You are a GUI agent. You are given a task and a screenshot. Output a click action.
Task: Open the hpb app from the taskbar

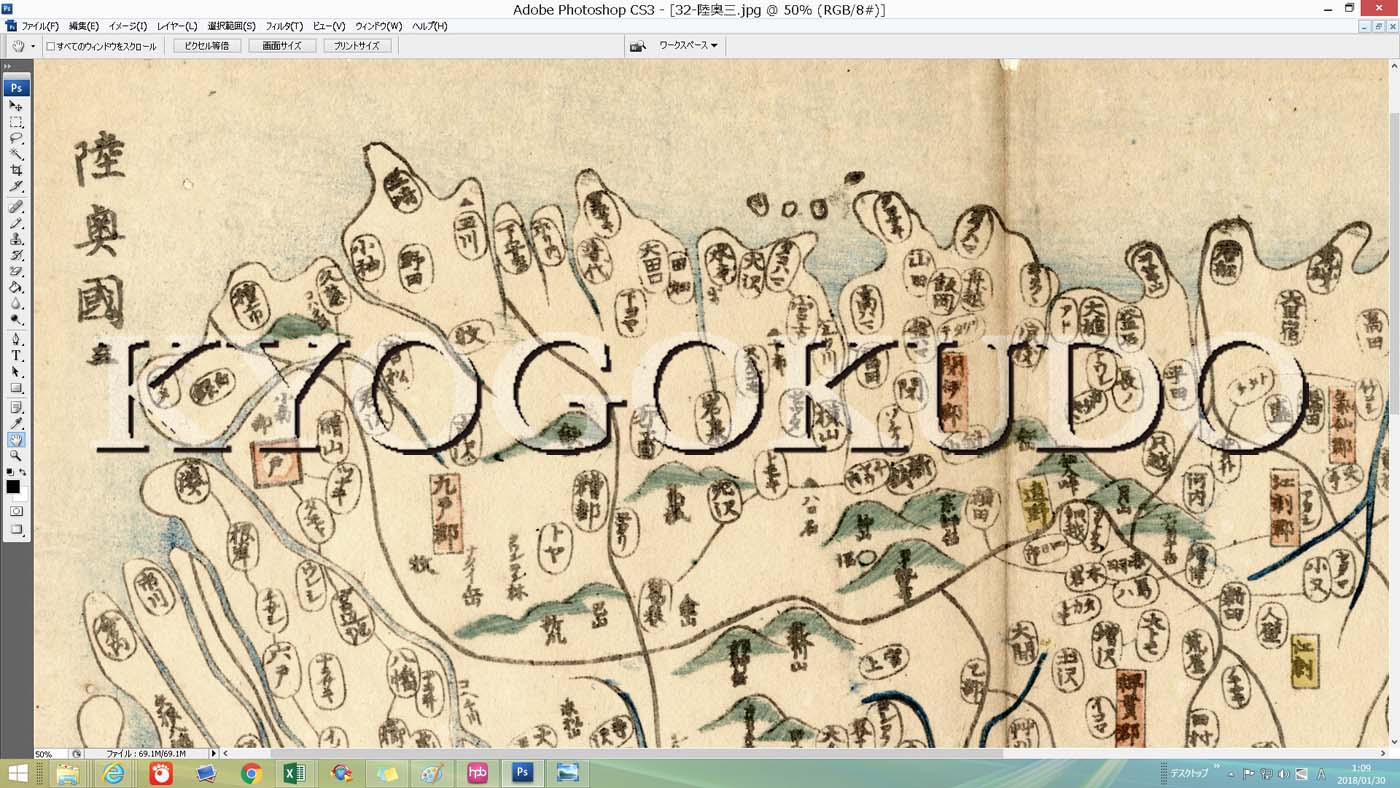[x=477, y=773]
